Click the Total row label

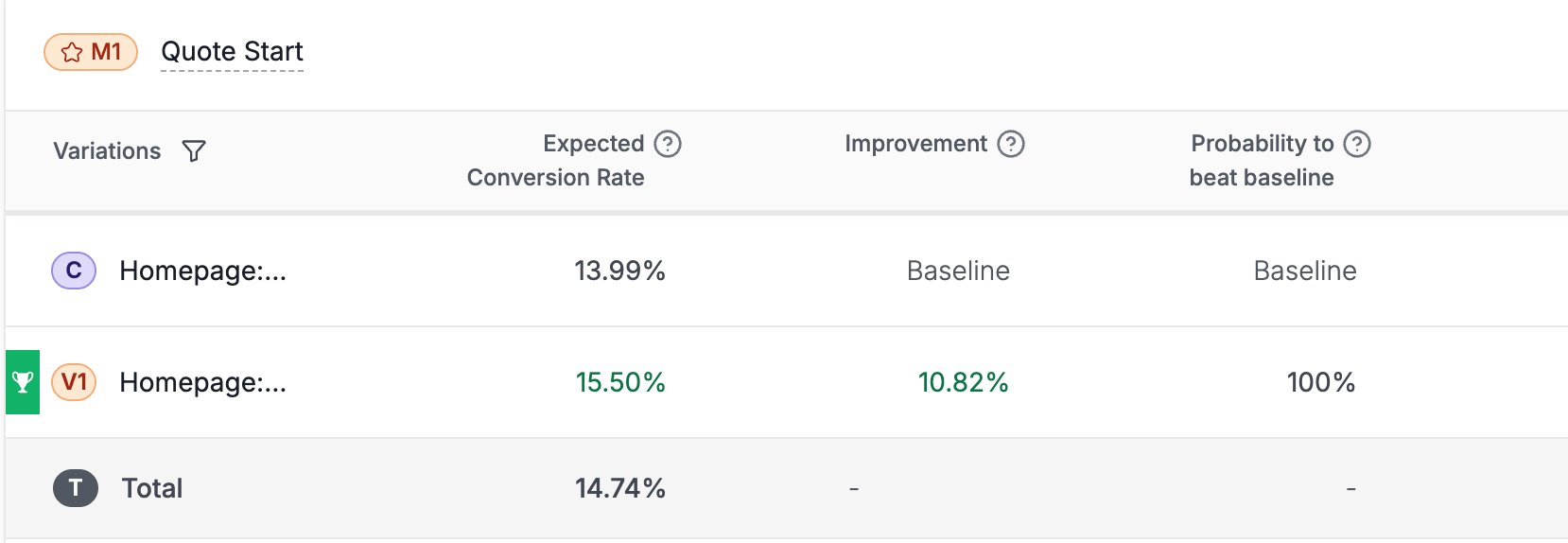152,489
